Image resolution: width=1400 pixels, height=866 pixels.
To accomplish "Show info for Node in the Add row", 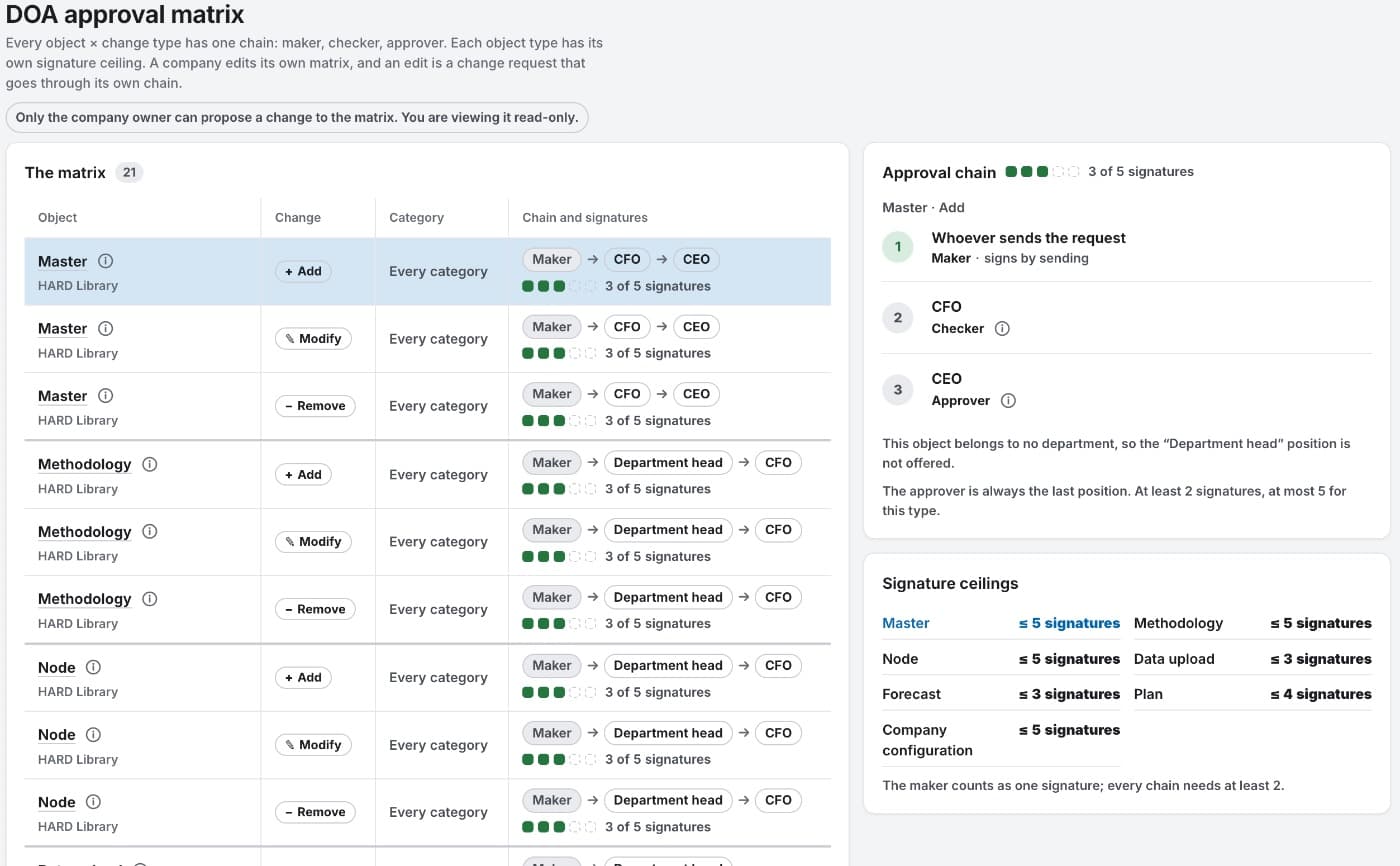I will pyautogui.click(x=93, y=667).
